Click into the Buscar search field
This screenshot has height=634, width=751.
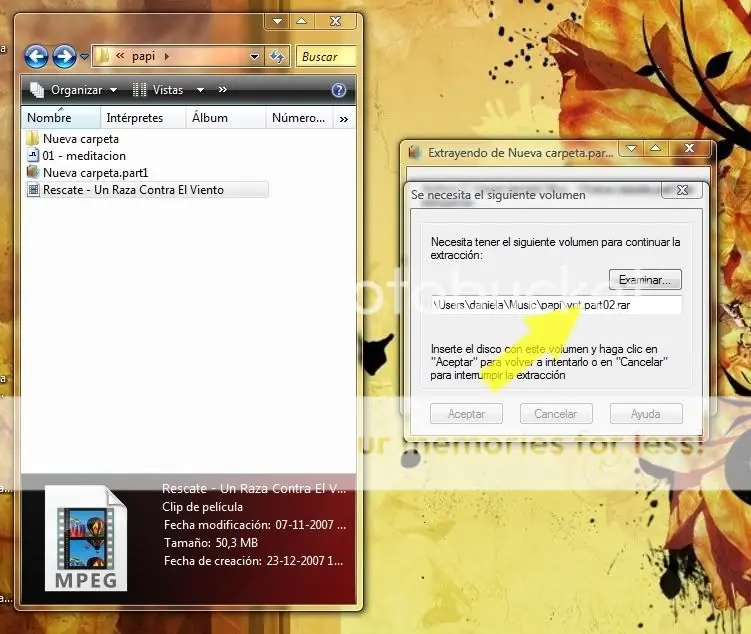[x=326, y=57]
